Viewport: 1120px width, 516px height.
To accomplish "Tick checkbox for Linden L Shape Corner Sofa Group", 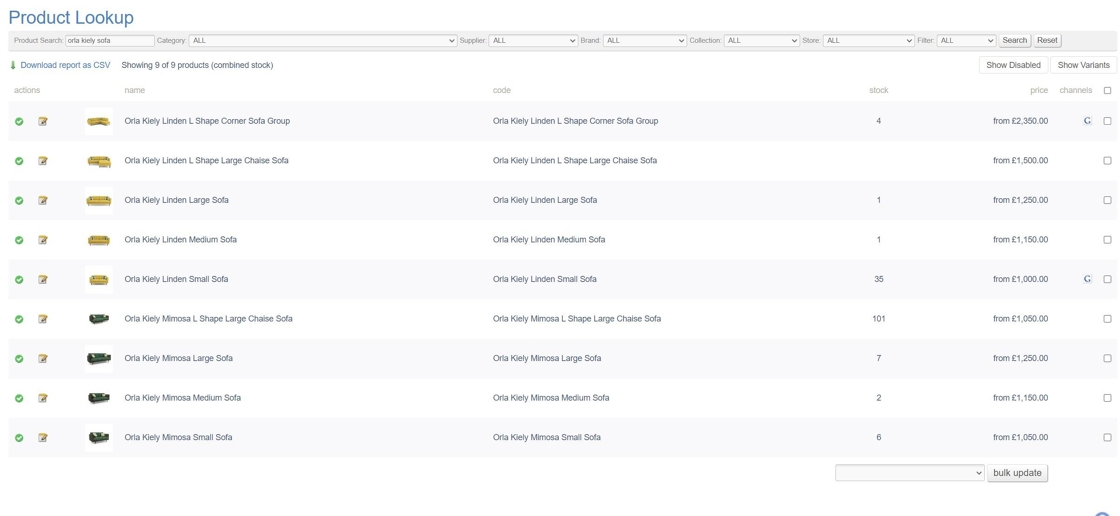I will point(1107,121).
